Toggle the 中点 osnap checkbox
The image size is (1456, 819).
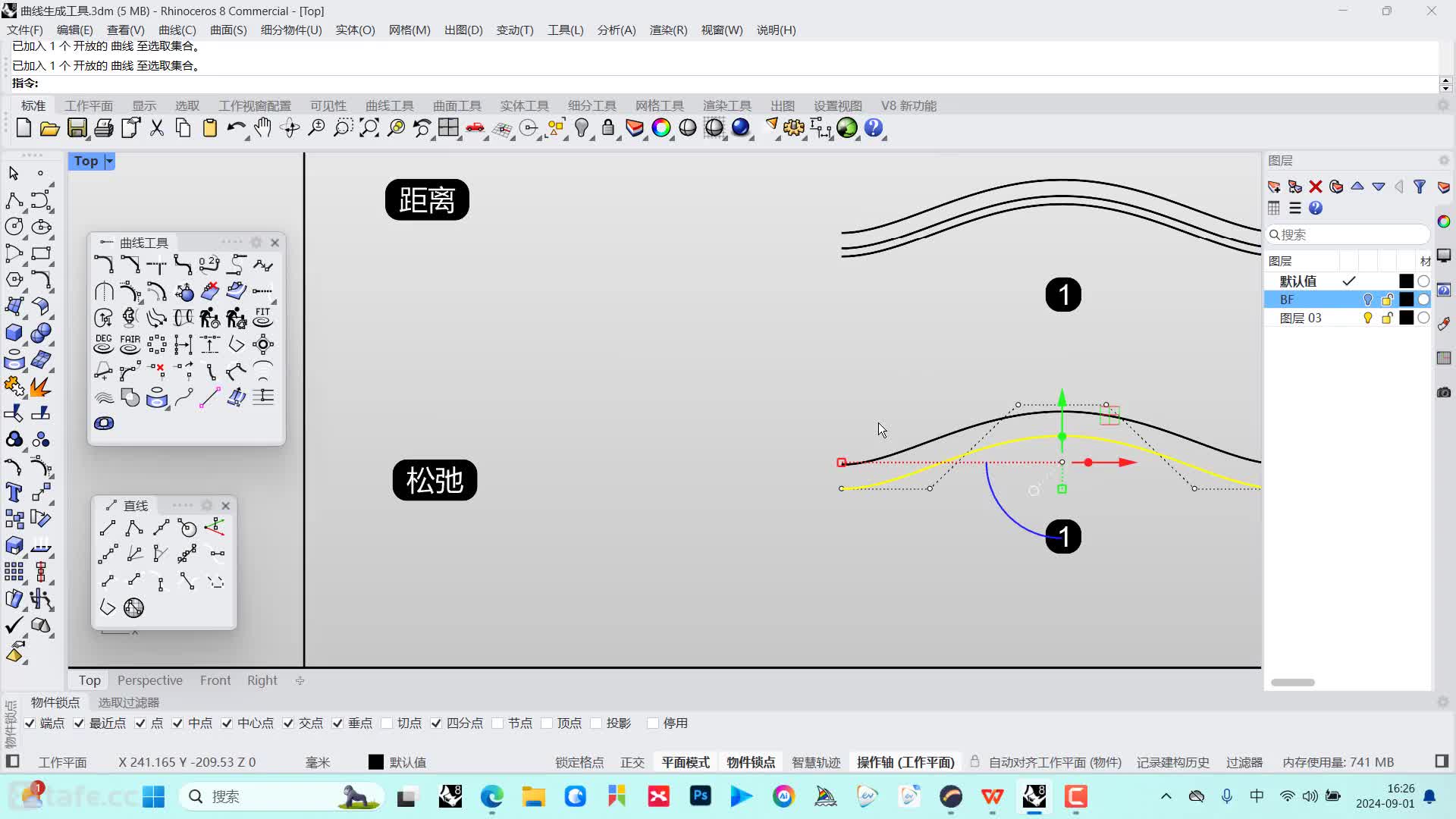[177, 723]
